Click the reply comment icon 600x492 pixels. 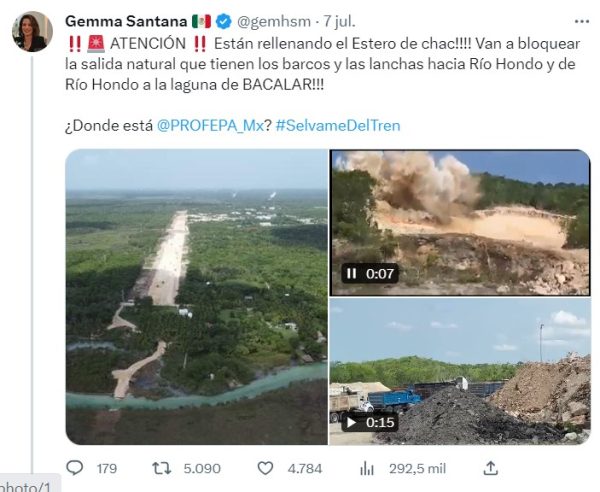(x=74, y=467)
